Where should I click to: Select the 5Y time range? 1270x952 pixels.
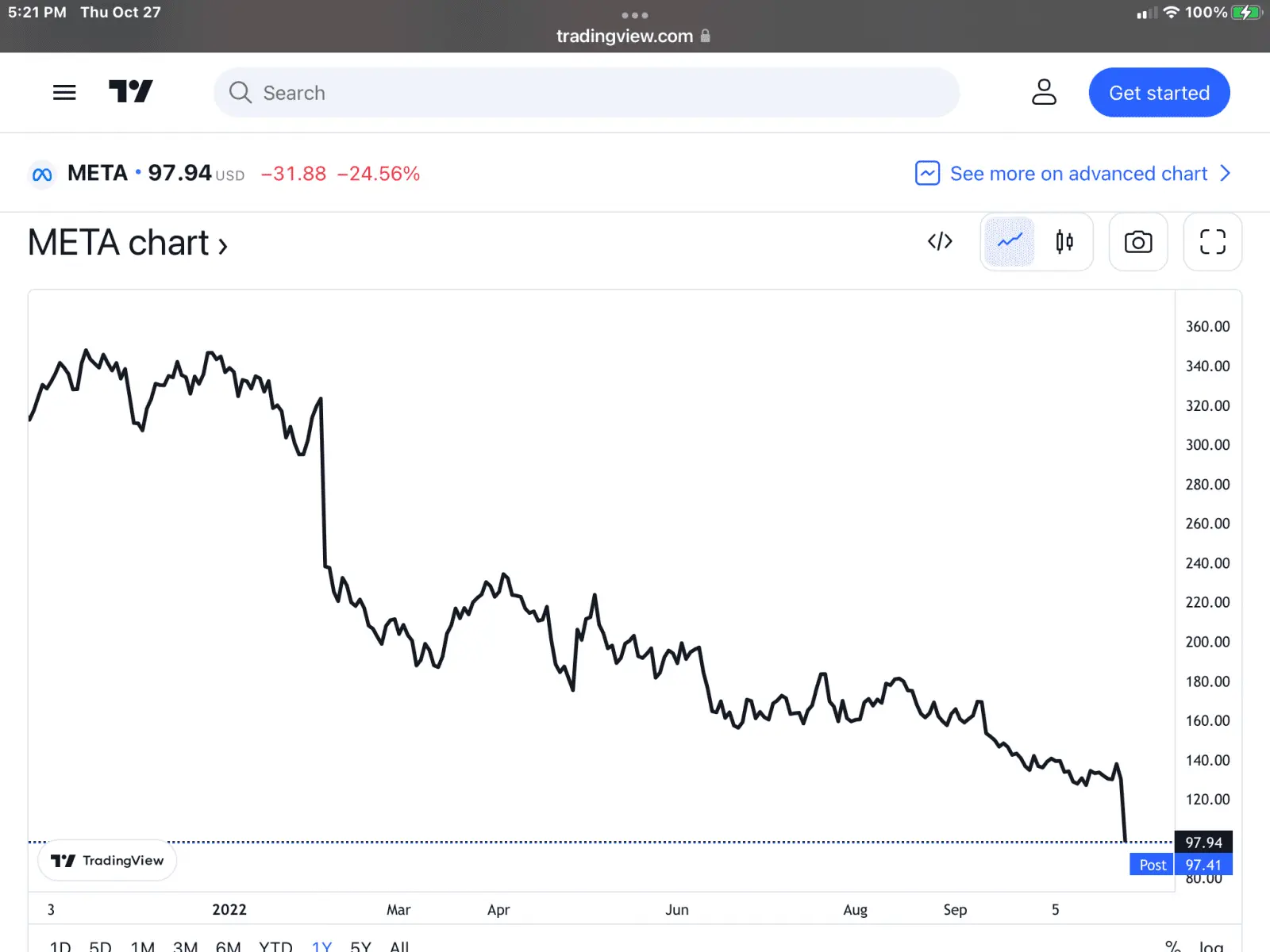pos(360,946)
